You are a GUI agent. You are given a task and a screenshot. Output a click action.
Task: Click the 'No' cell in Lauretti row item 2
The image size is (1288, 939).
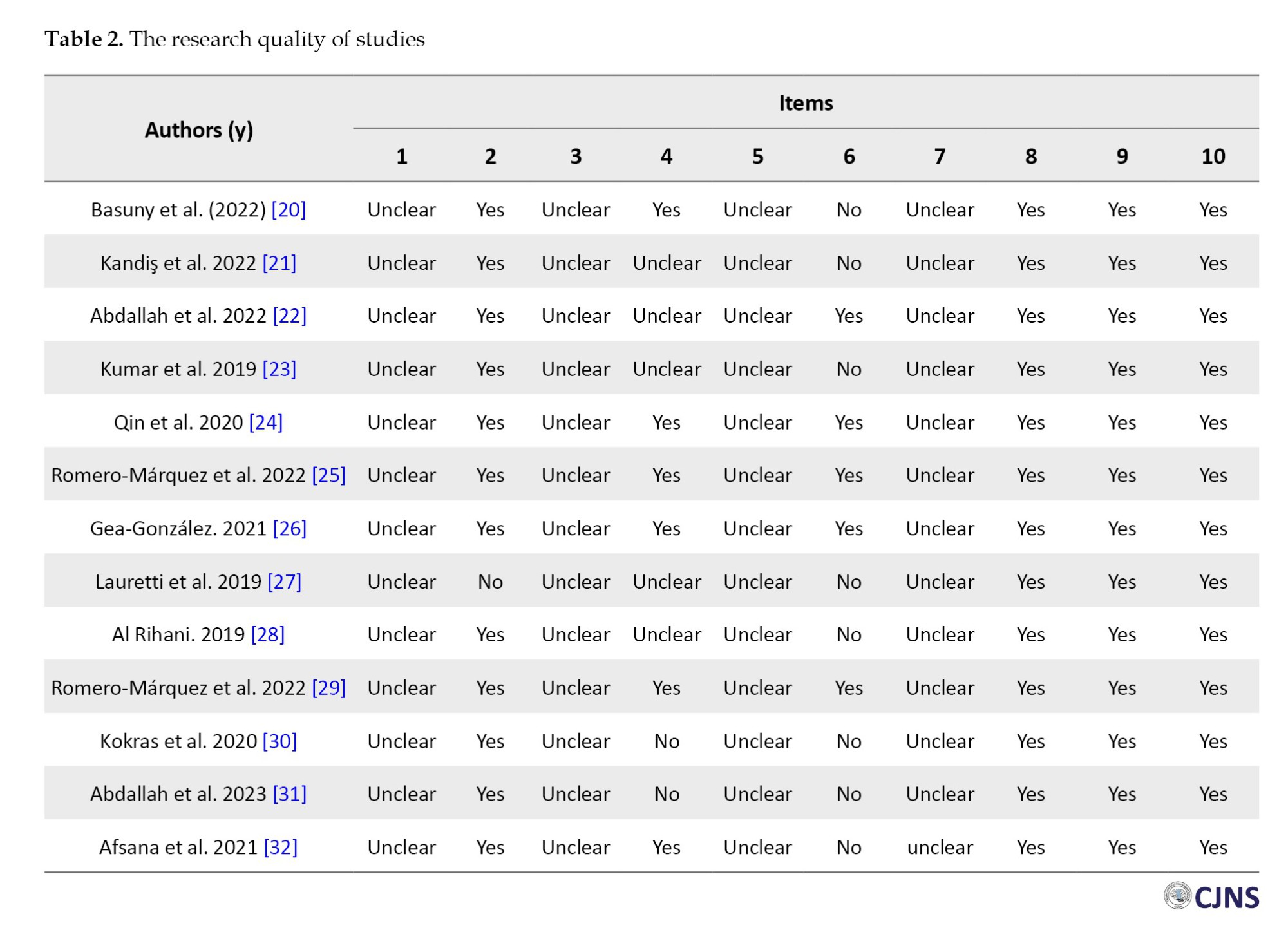pyautogui.click(x=490, y=582)
